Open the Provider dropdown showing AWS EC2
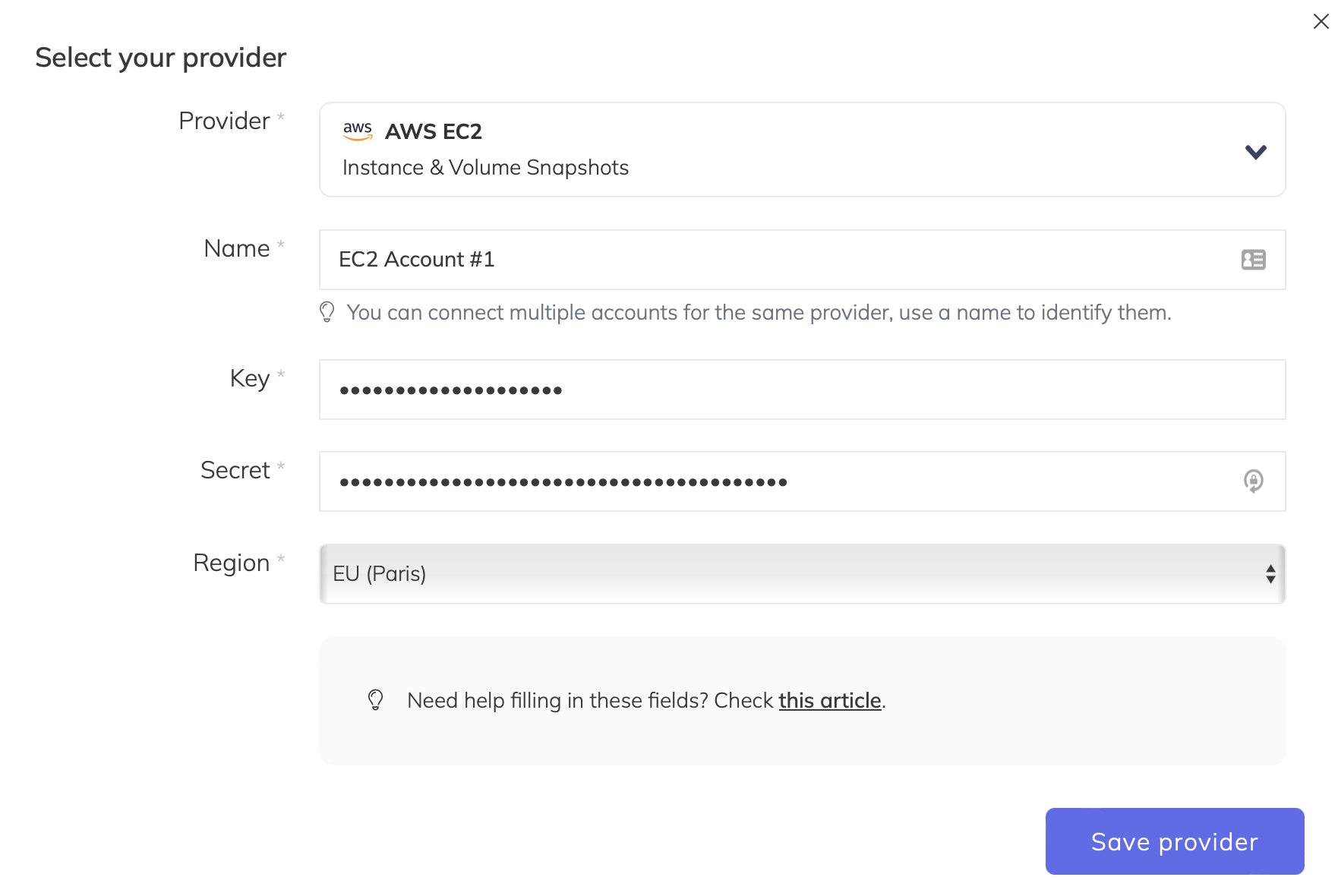Image resolution: width=1338 pixels, height=896 pixels. [803, 150]
